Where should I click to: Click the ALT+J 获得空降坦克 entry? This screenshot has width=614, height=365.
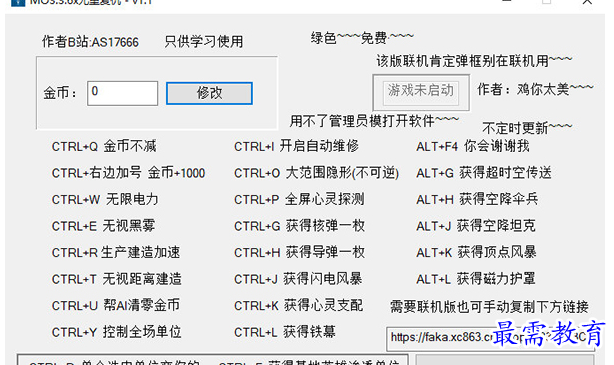(476, 226)
